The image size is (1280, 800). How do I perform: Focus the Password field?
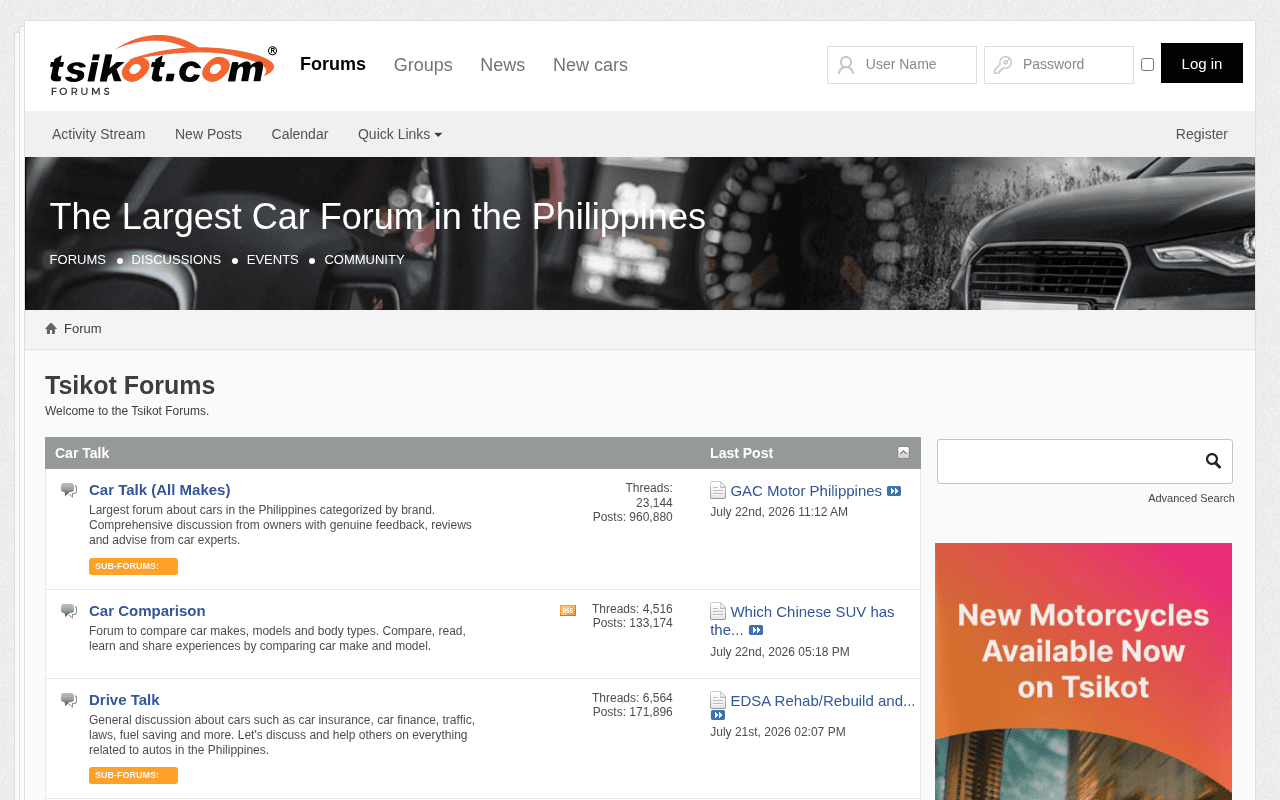coord(1059,65)
